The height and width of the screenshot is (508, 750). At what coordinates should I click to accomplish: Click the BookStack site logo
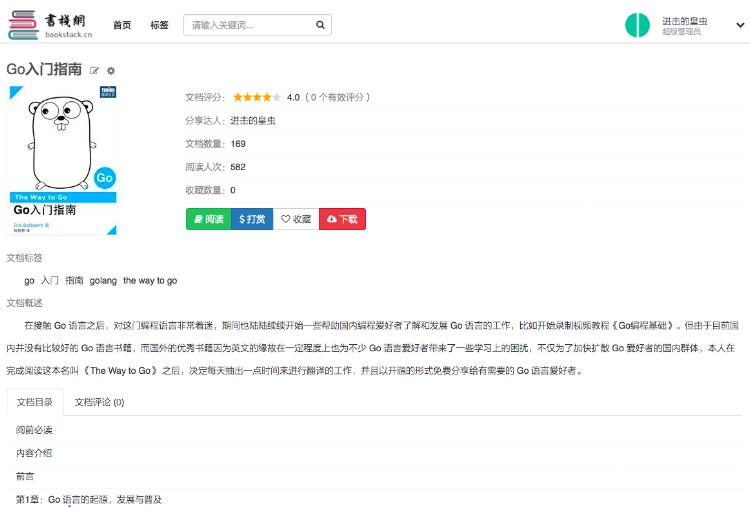(x=50, y=24)
